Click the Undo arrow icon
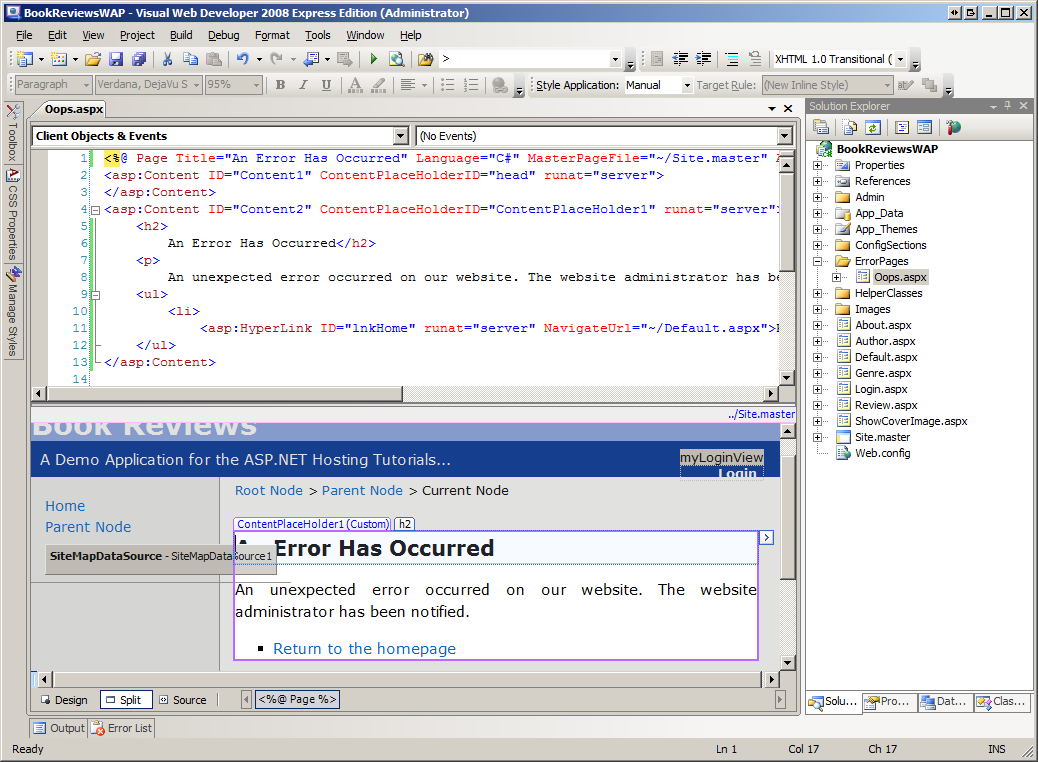The height and width of the screenshot is (762, 1038). (x=242, y=59)
